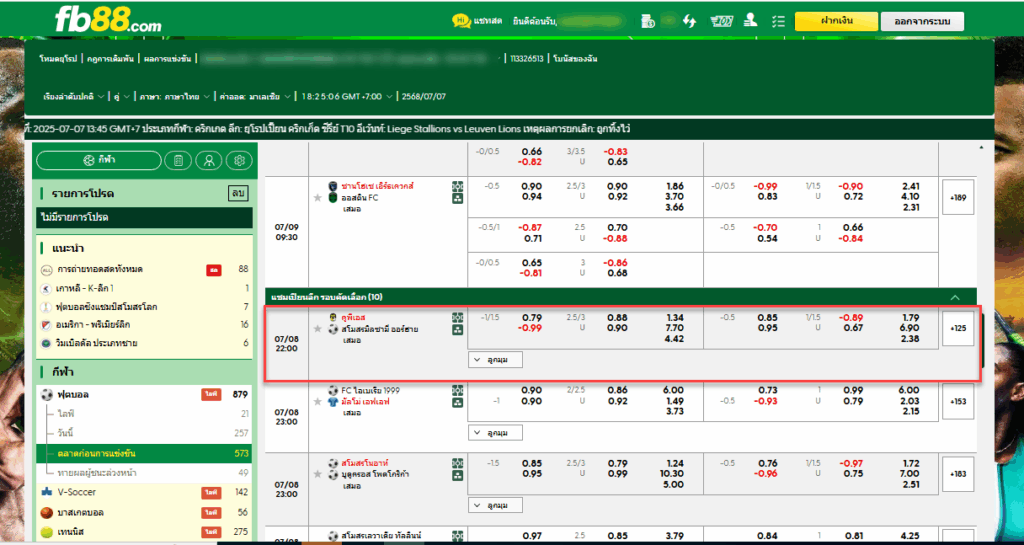Click the statement document icon in header
The width and height of the screenshot is (1024, 545).
pos(647,21)
